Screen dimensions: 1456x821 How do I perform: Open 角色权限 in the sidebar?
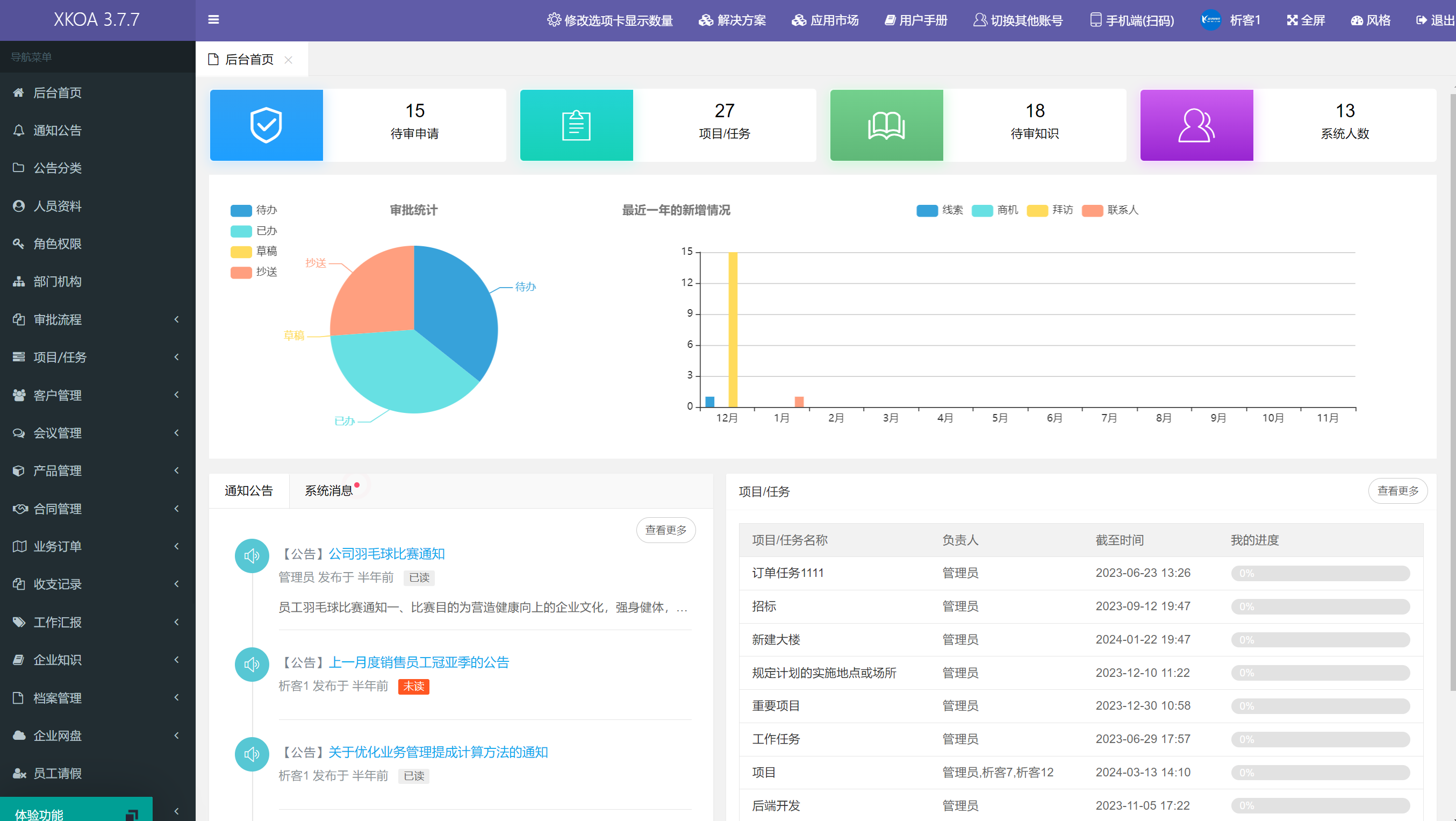point(57,244)
